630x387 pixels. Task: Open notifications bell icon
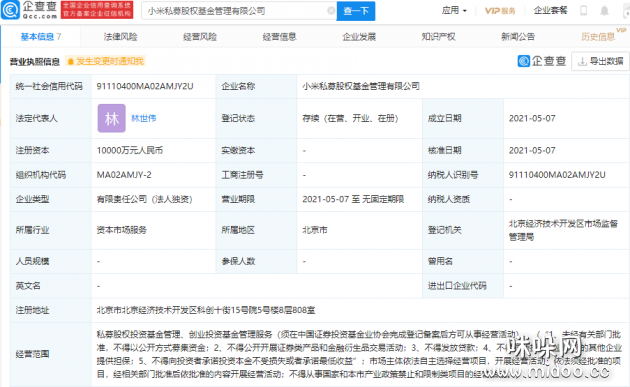pyautogui.click(x=604, y=10)
